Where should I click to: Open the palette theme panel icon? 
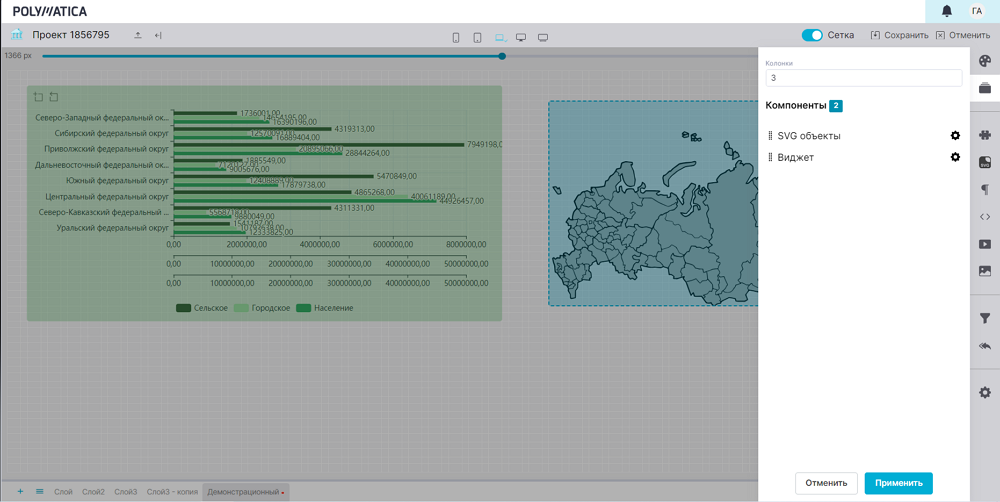(x=985, y=61)
